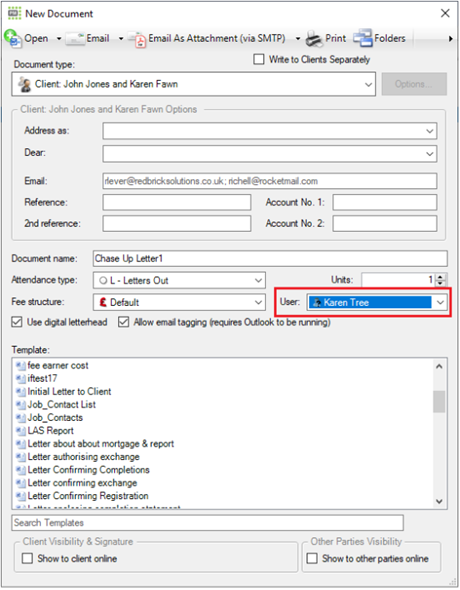460x590 pixels.
Task: Click the Document name field
Action: [270, 259]
